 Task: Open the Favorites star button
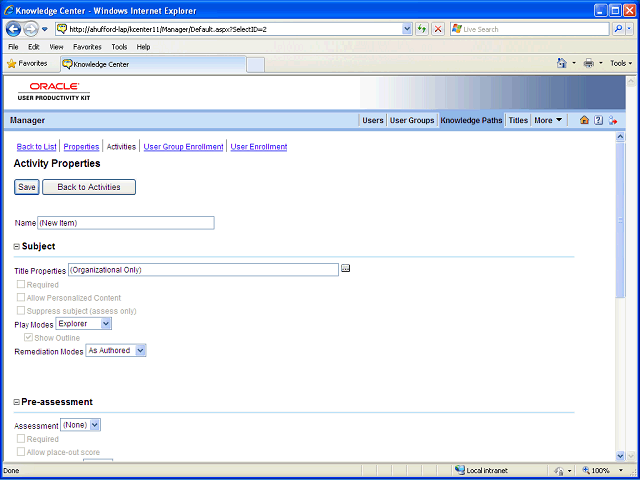coord(27,64)
